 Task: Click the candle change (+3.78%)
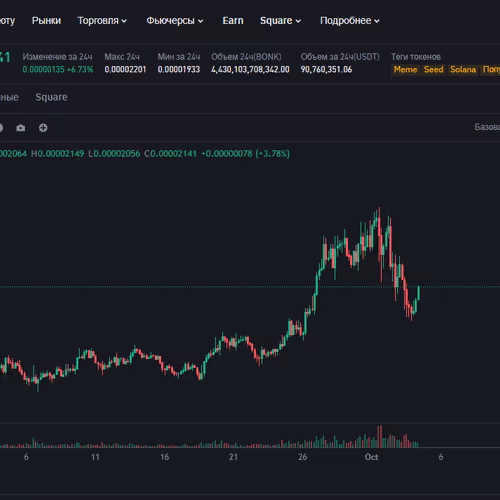pyautogui.click(x=272, y=154)
